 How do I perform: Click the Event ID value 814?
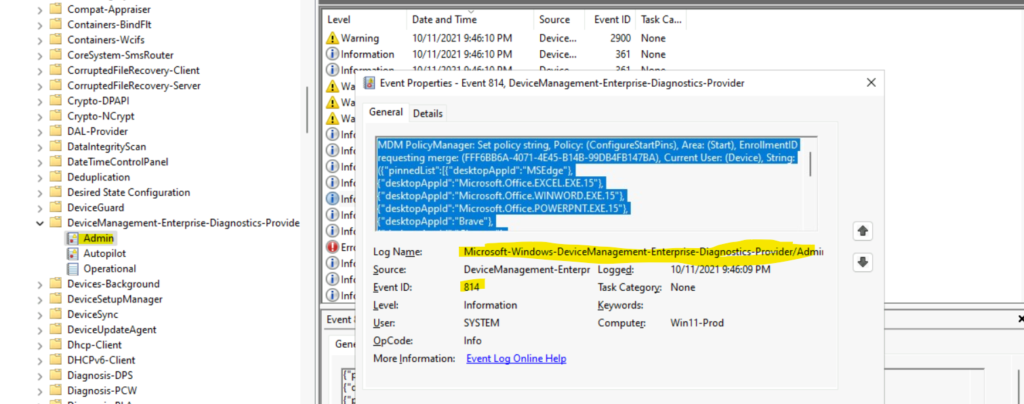pos(472,287)
